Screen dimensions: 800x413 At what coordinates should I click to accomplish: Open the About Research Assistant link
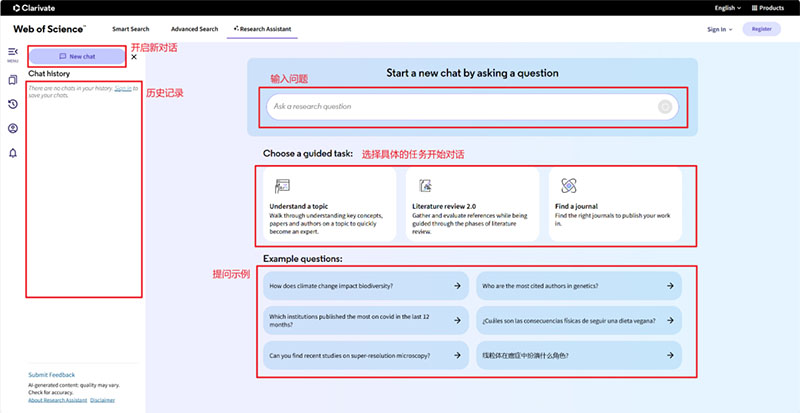58,400
